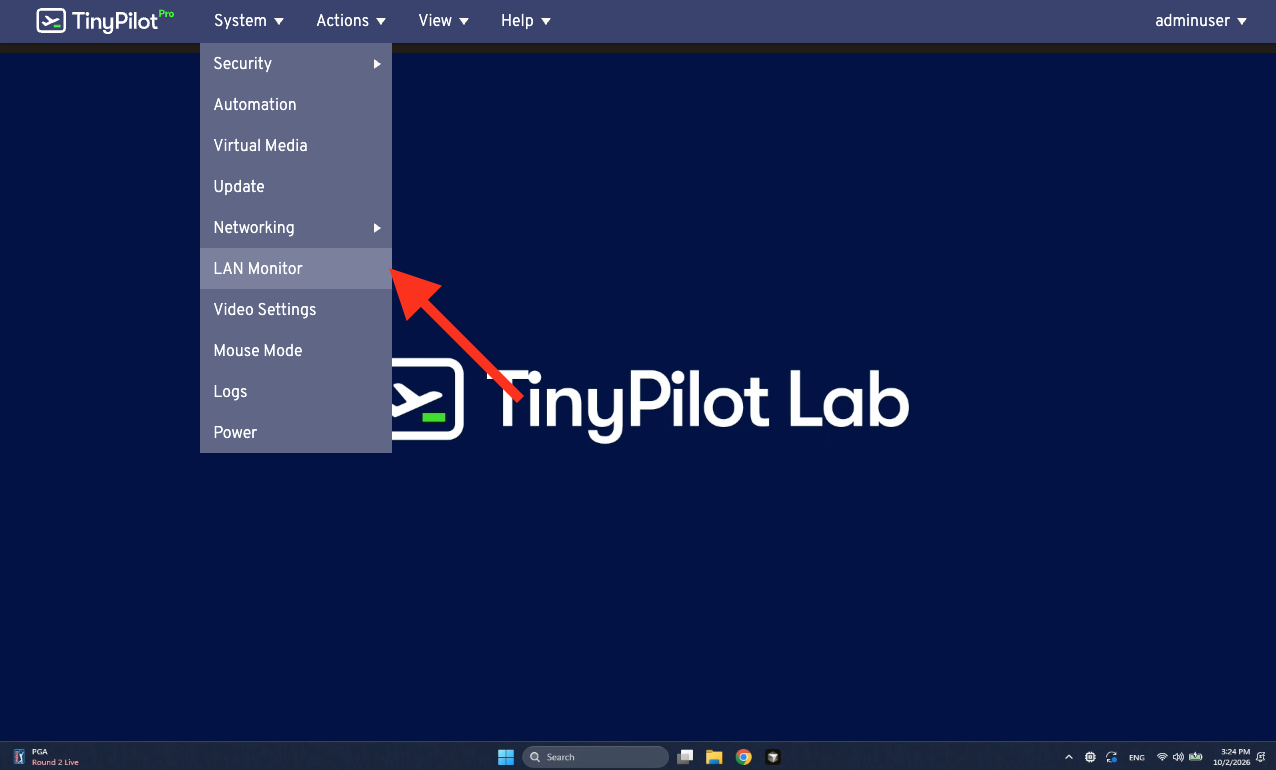Viewport: 1276px width, 770px height.
Task: Open the View dropdown menu
Action: click(444, 21)
